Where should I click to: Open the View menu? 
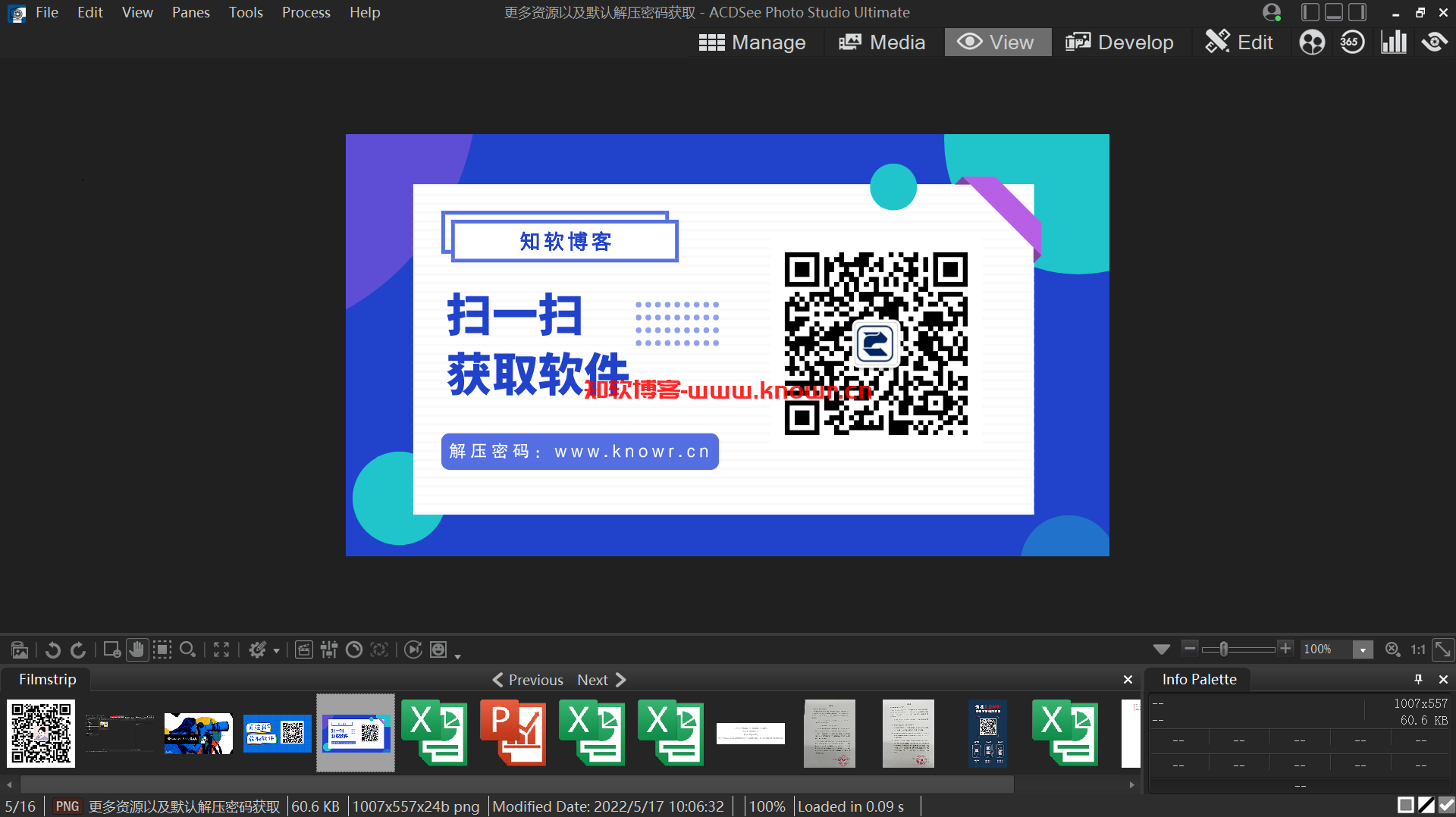[x=137, y=13]
